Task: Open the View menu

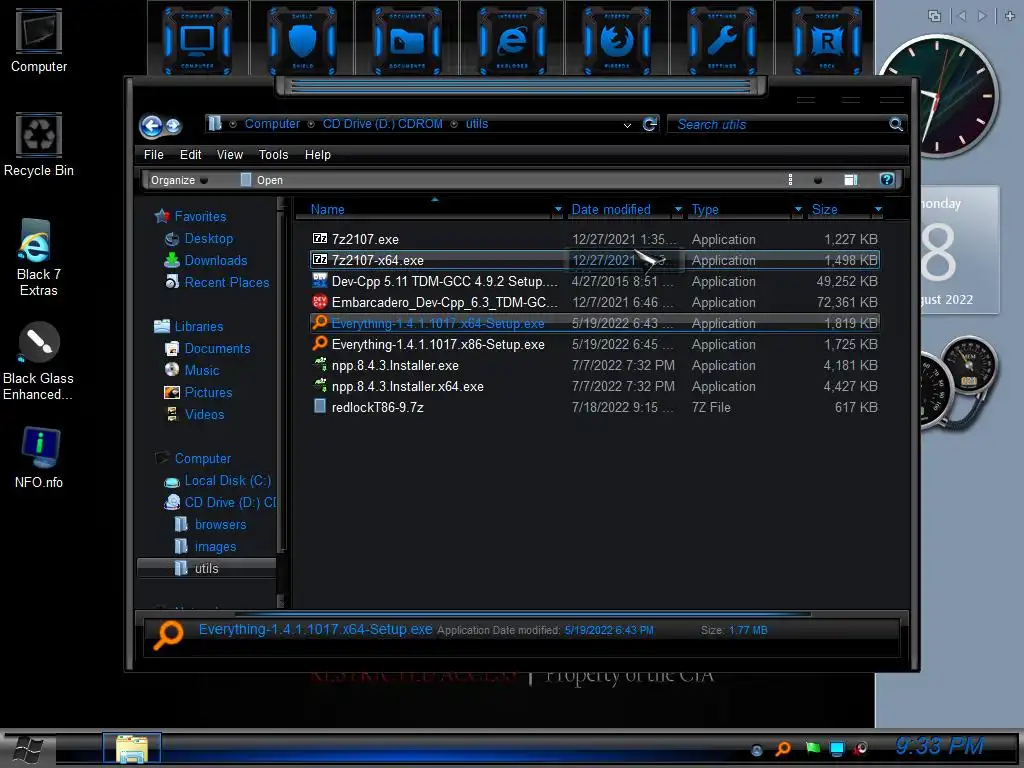Action: click(x=230, y=155)
